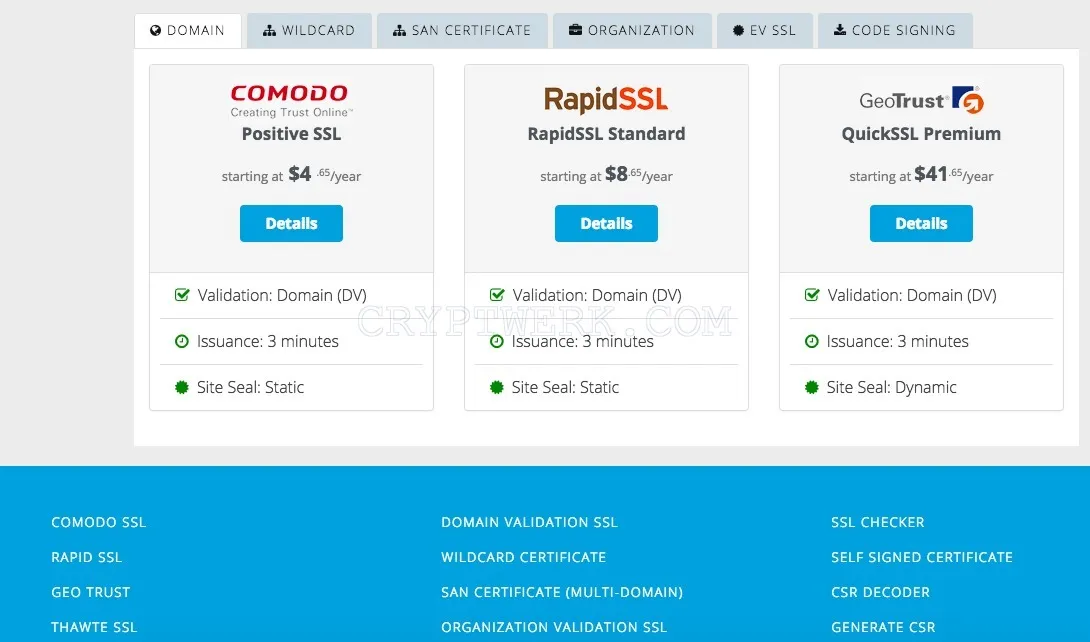1090x642 pixels.
Task: Click the Positive SSL product title
Action: [291, 134]
